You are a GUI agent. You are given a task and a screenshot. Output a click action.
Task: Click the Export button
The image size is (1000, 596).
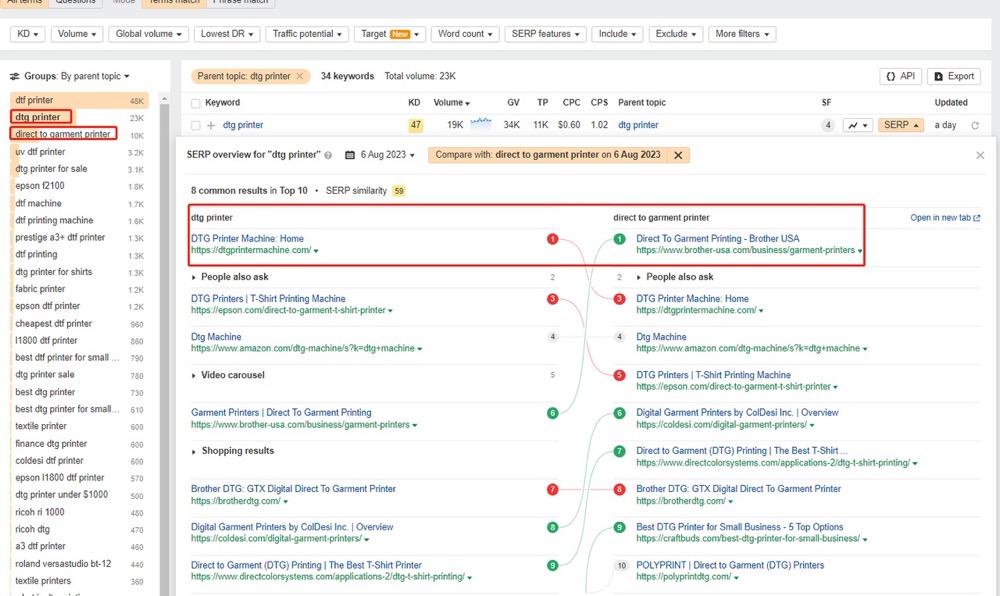point(953,76)
